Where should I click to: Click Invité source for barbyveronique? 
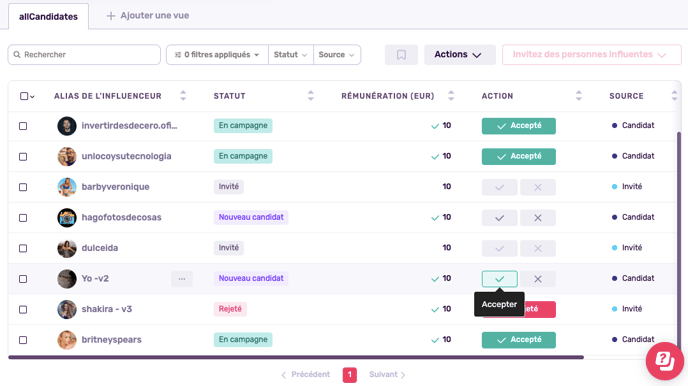(627, 186)
